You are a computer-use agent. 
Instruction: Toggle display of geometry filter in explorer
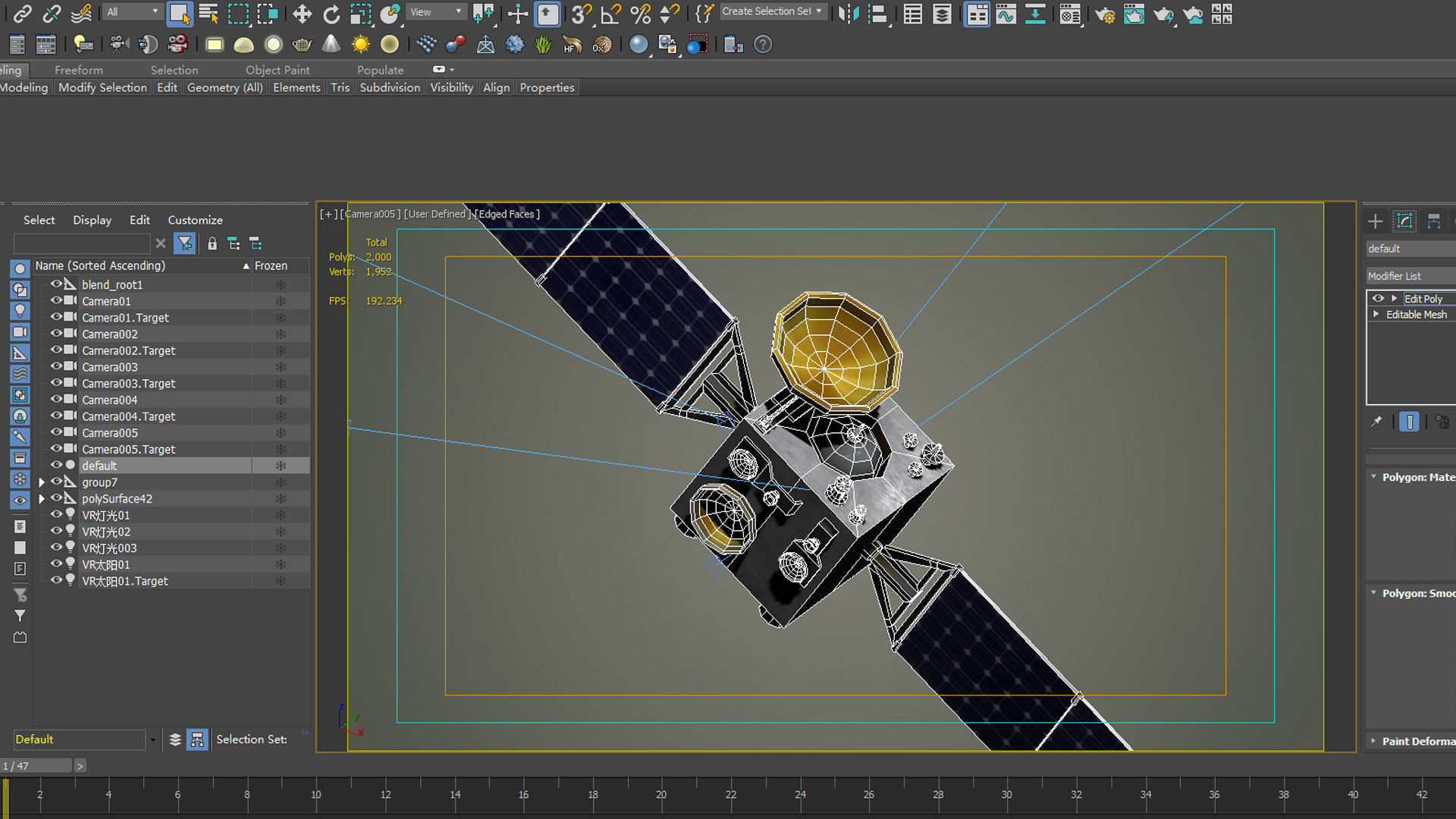click(20, 268)
